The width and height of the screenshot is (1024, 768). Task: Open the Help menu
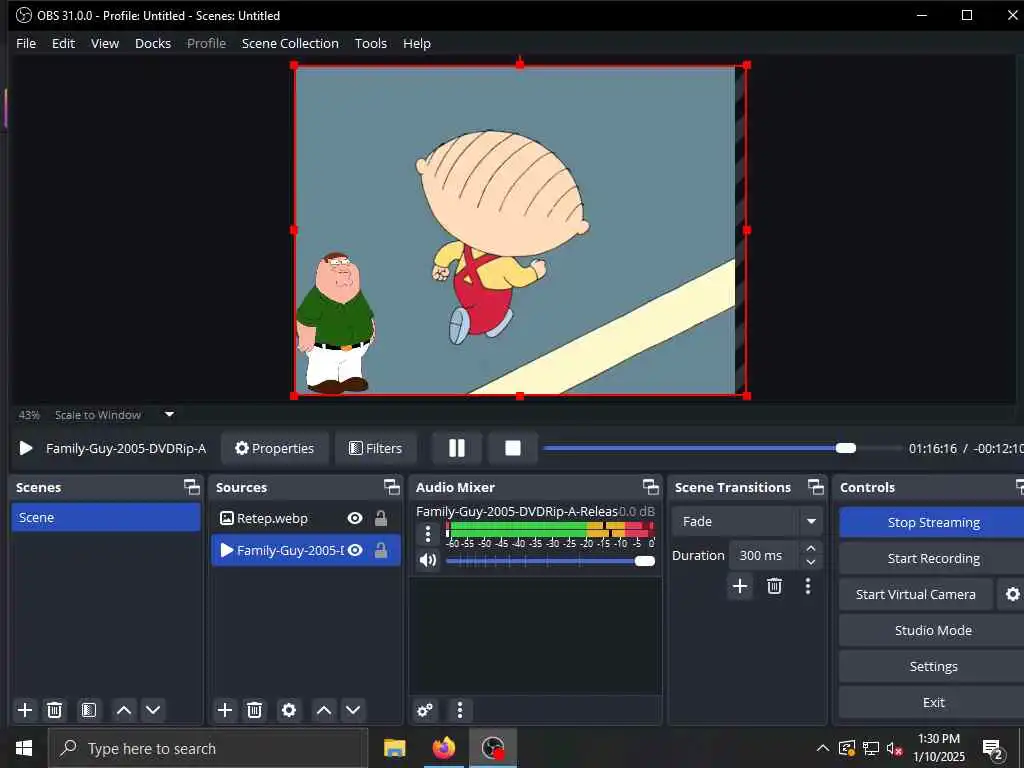417,43
